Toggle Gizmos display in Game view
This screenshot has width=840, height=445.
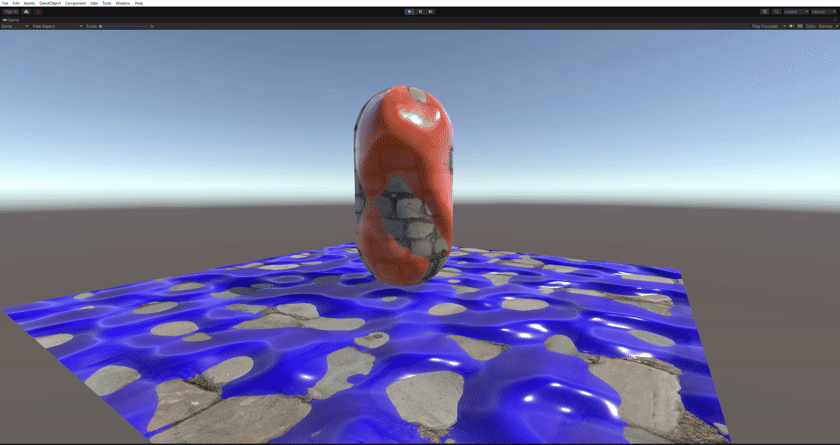coord(826,26)
